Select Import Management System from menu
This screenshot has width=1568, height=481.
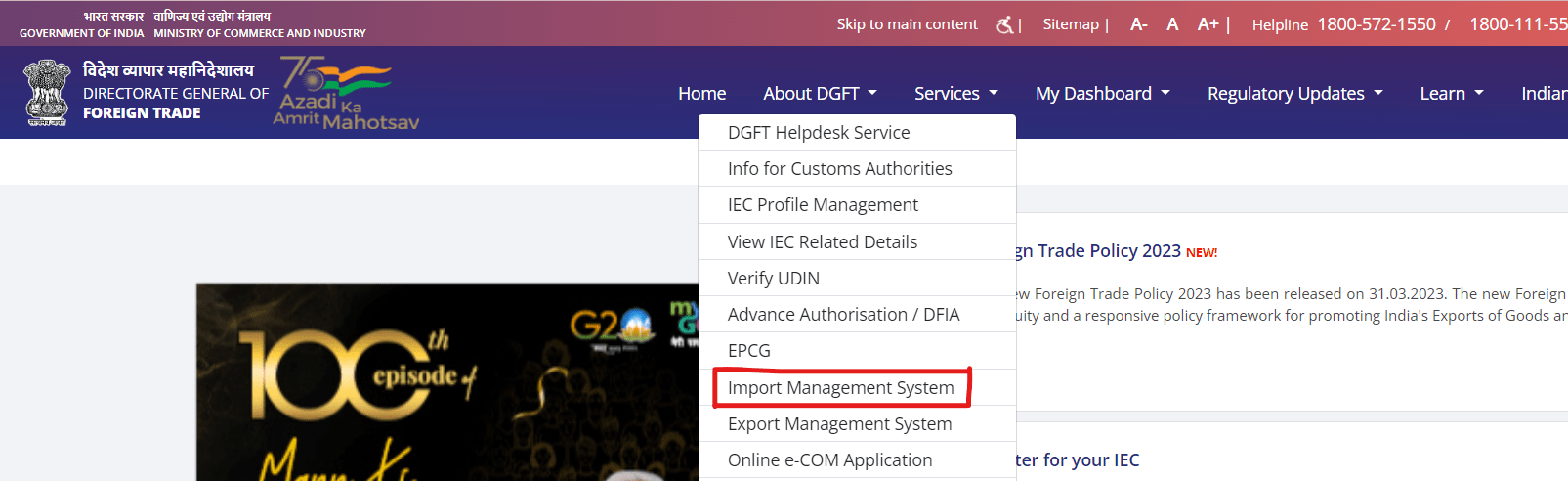[840, 388]
